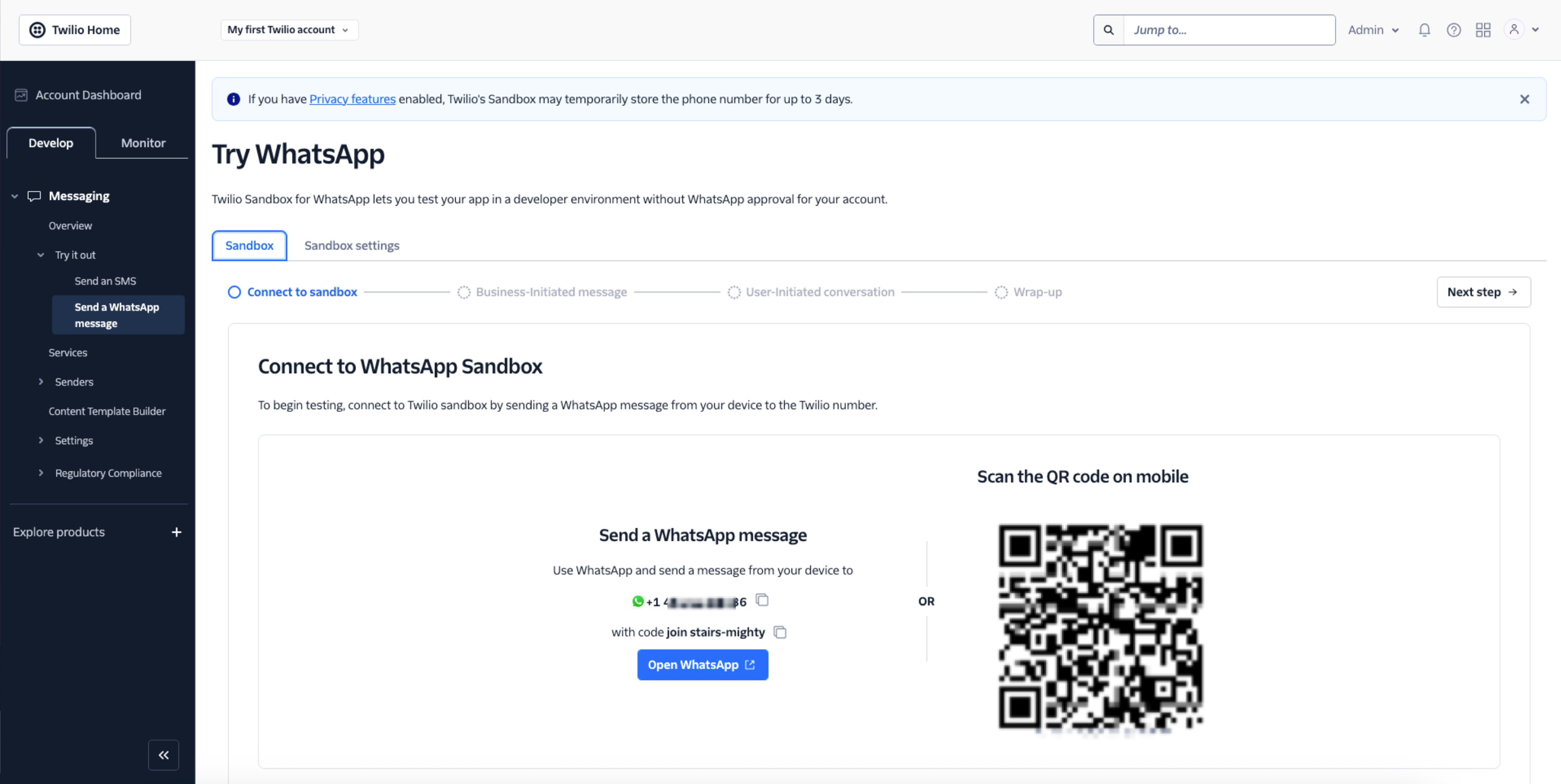This screenshot has width=1561, height=784.
Task: Click the green WhatsApp logo icon
Action: pyautogui.click(x=637, y=602)
